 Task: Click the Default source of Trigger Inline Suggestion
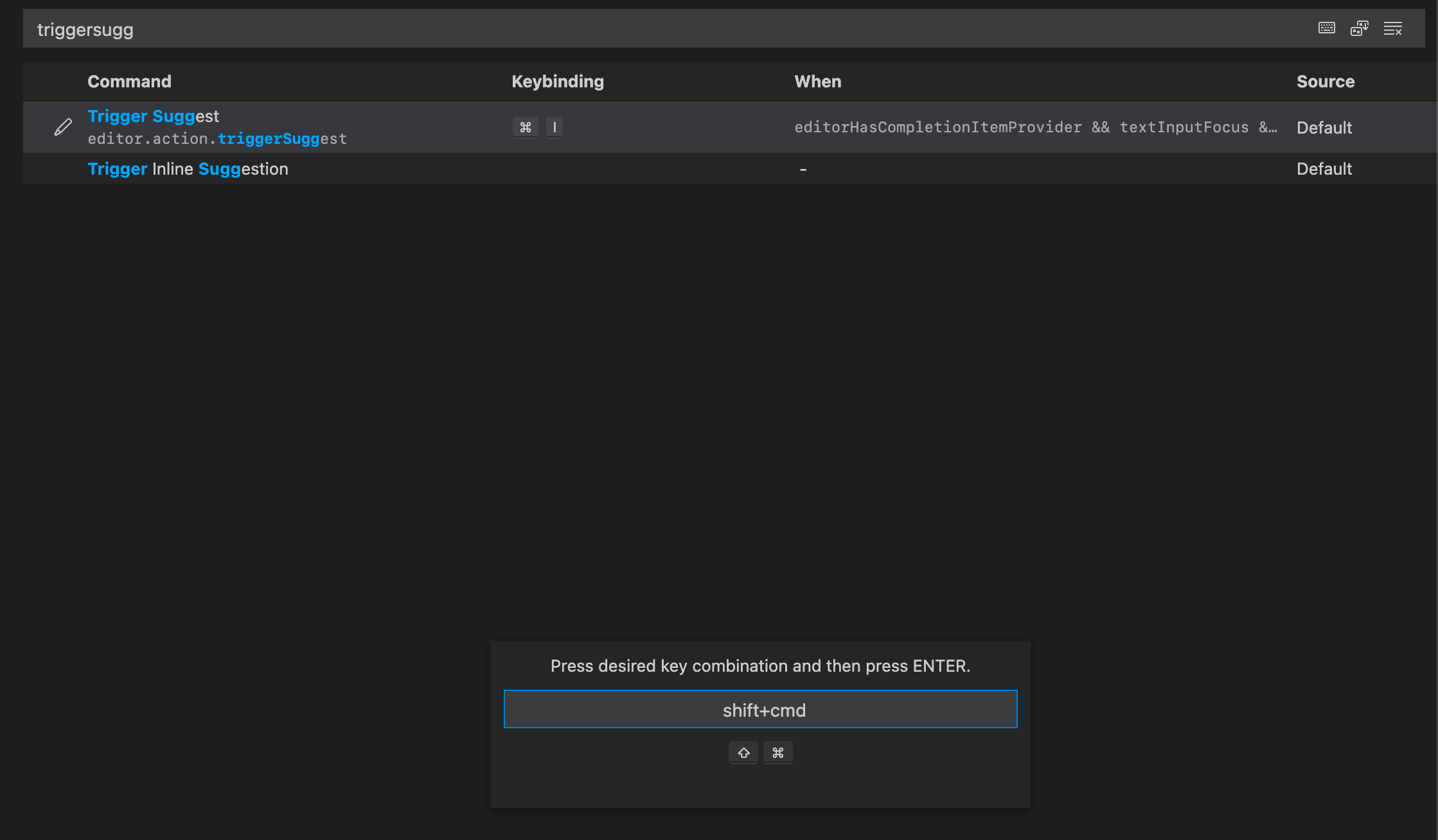coord(1324,169)
